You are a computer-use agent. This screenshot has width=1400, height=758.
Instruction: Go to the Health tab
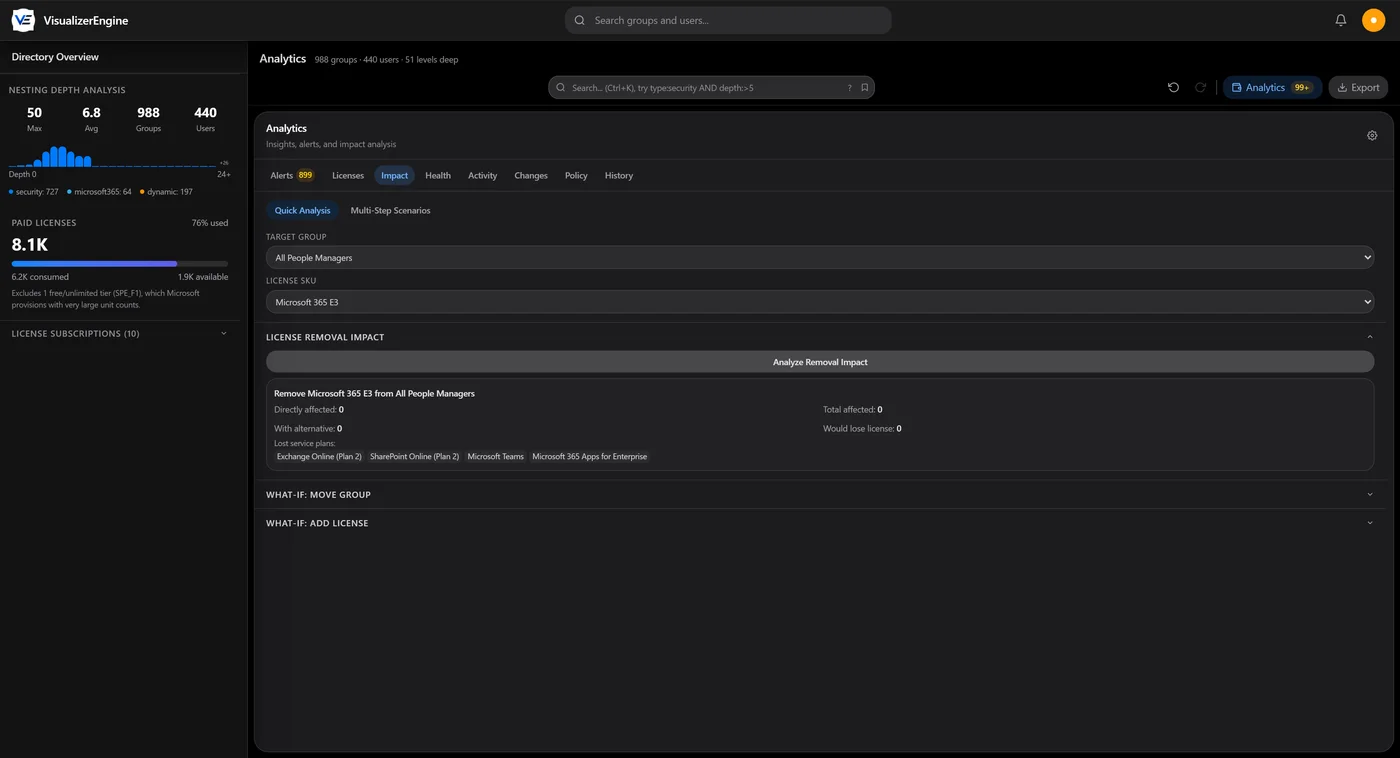(438, 176)
